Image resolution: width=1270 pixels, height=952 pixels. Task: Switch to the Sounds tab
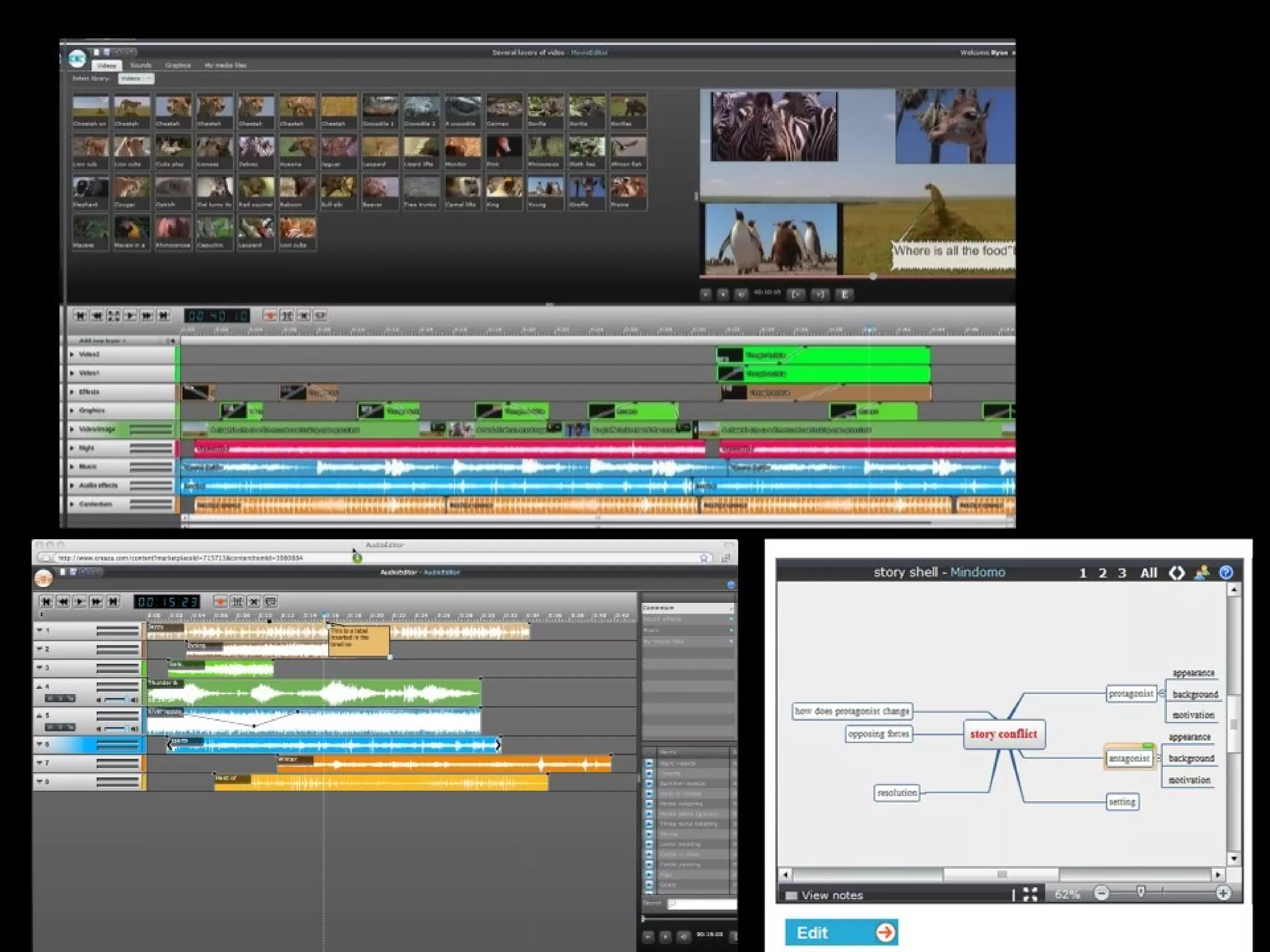(141, 65)
